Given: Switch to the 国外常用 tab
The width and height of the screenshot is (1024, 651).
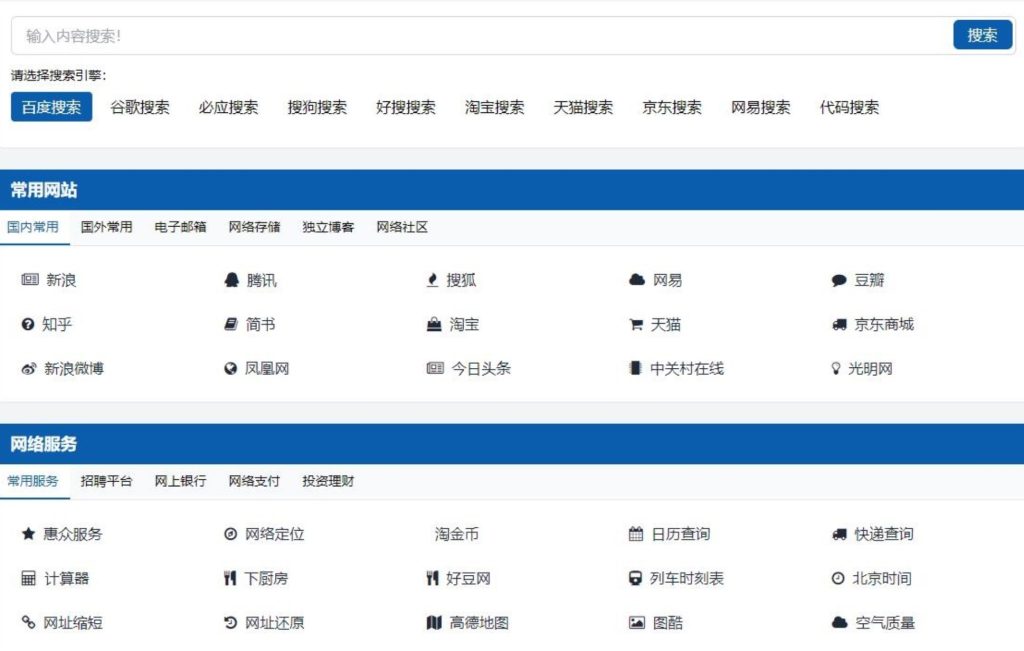Looking at the screenshot, I should [x=107, y=227].
